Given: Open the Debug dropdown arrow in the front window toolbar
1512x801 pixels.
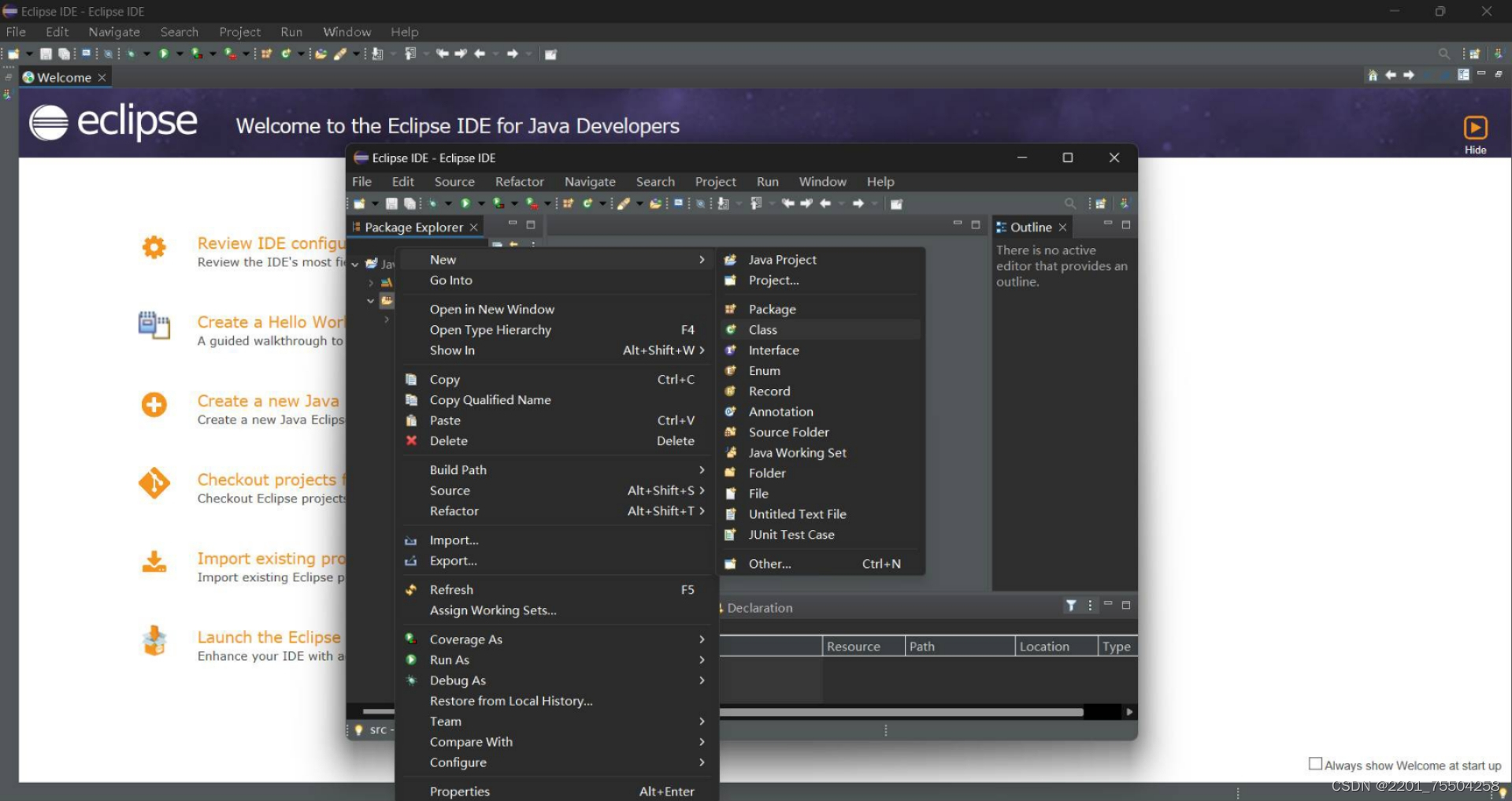Looking at the screenshot, I should point(448,203).
